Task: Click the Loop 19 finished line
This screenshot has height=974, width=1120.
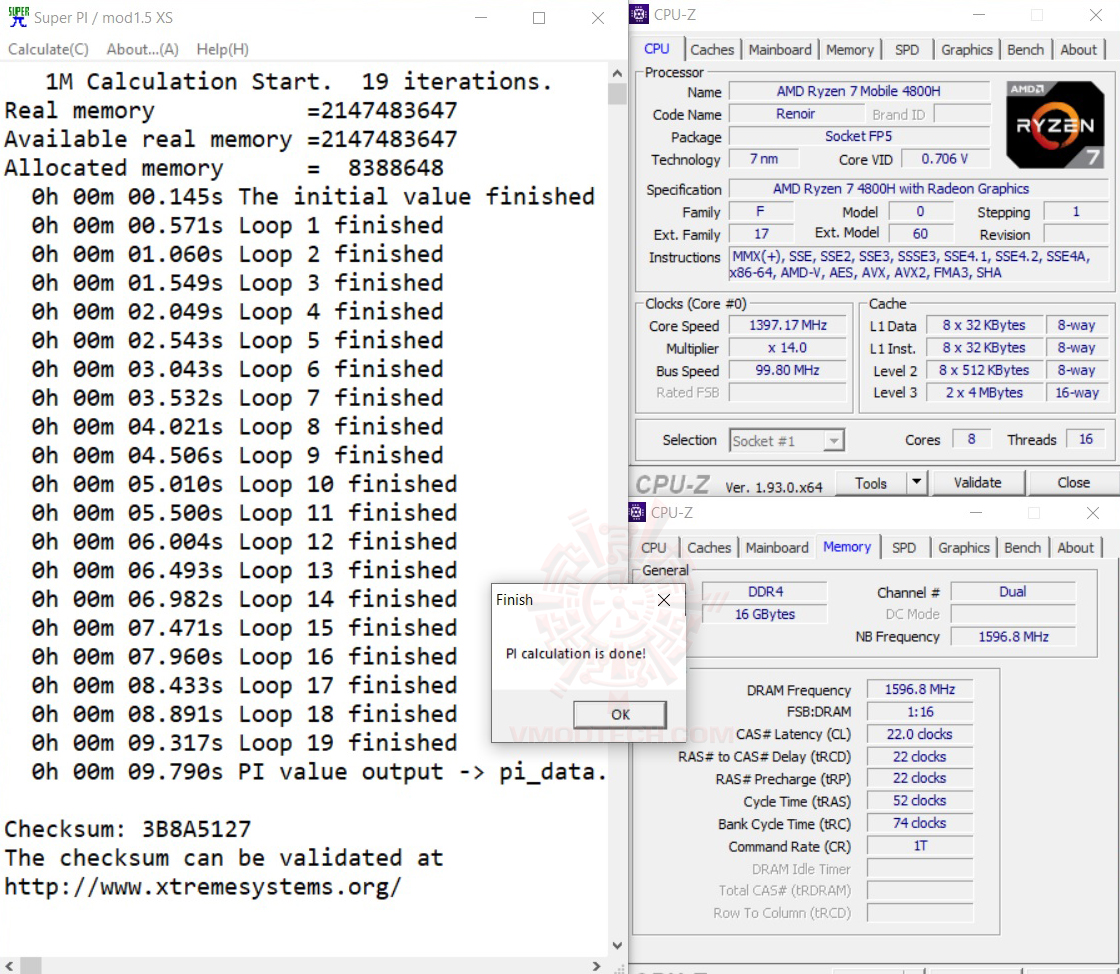Action: tap(244, 743)
